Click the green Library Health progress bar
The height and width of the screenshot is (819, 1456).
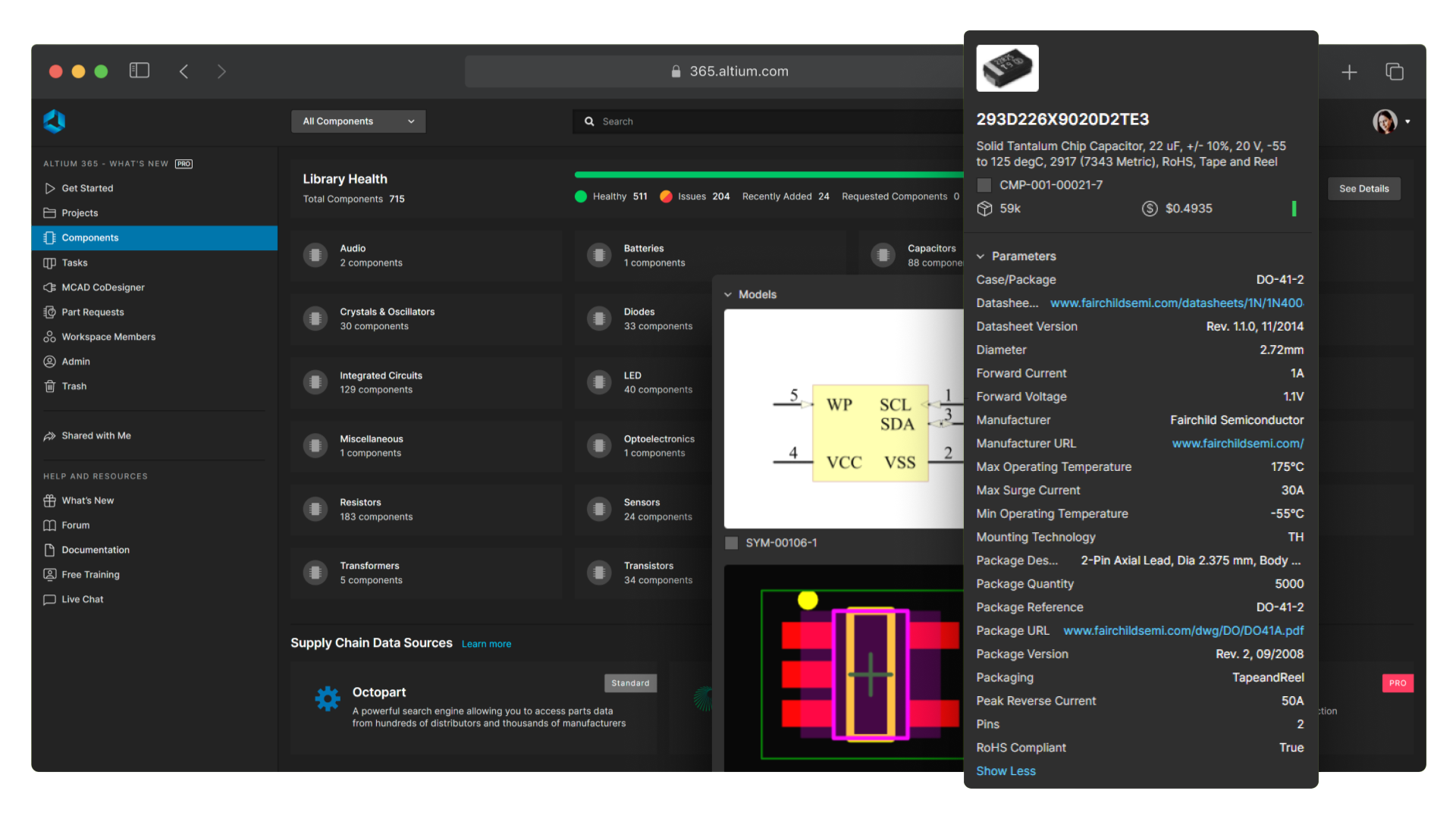tap(767, 175)
